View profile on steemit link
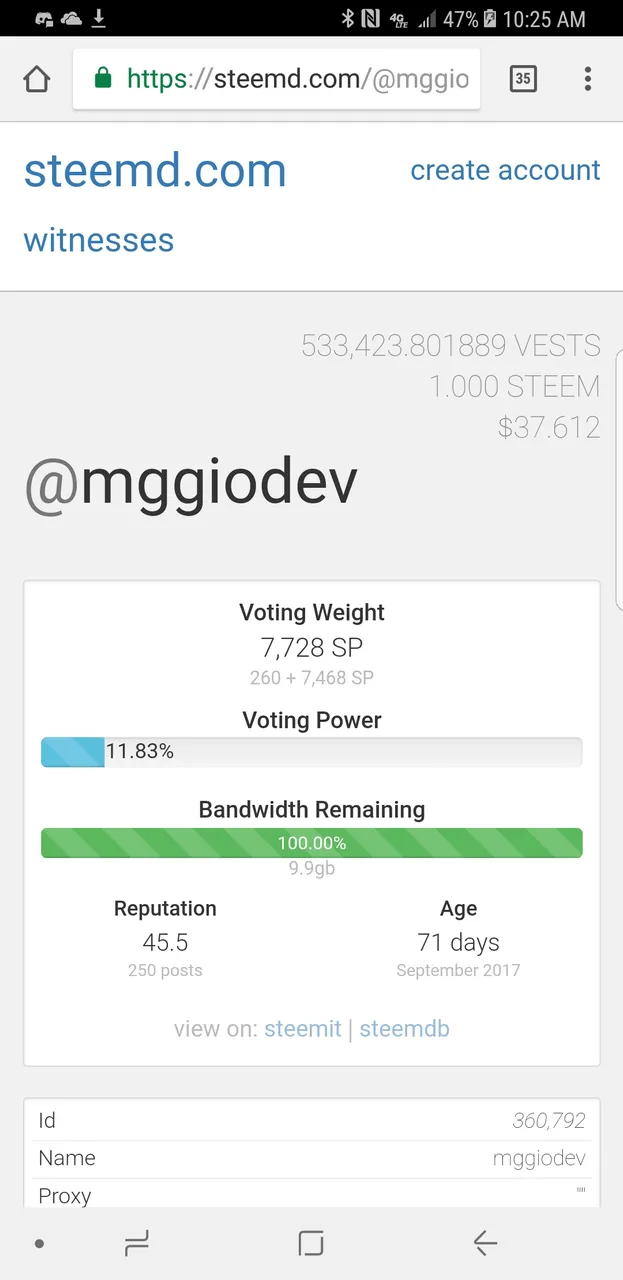Viewport: 623px width, 1280px height. [x=303, y=1029]
